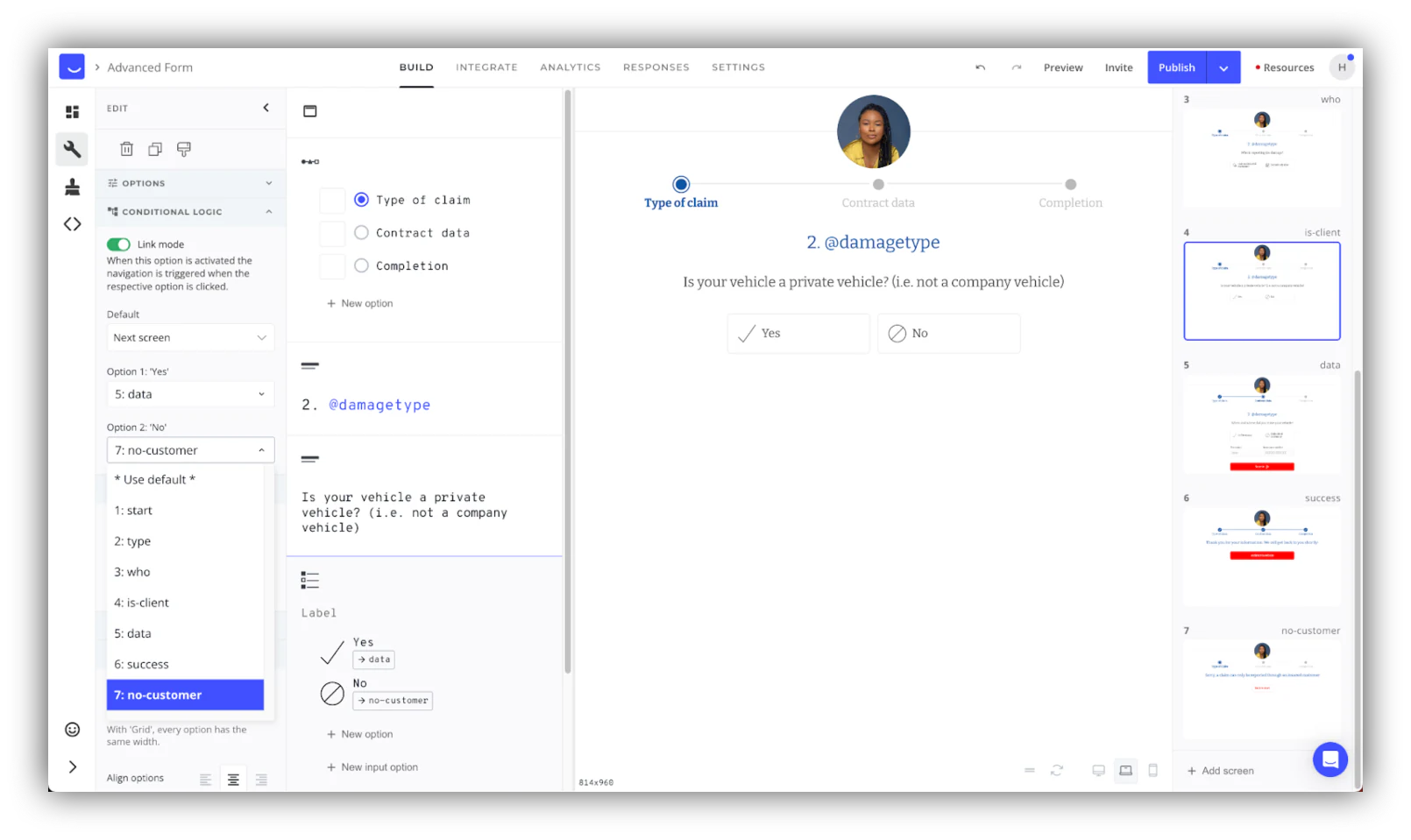
Task: Switch to the Analytics tab
Action: coord(571,67)
